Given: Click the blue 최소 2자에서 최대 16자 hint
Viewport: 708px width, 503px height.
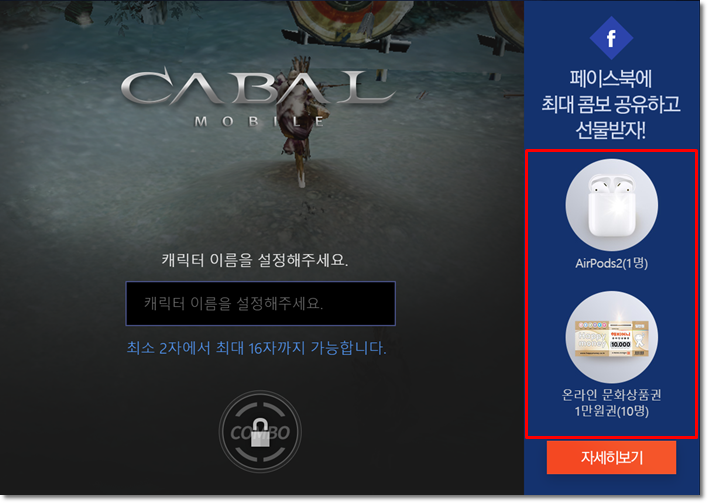Looking at the screenshot, I should point(256,348).
